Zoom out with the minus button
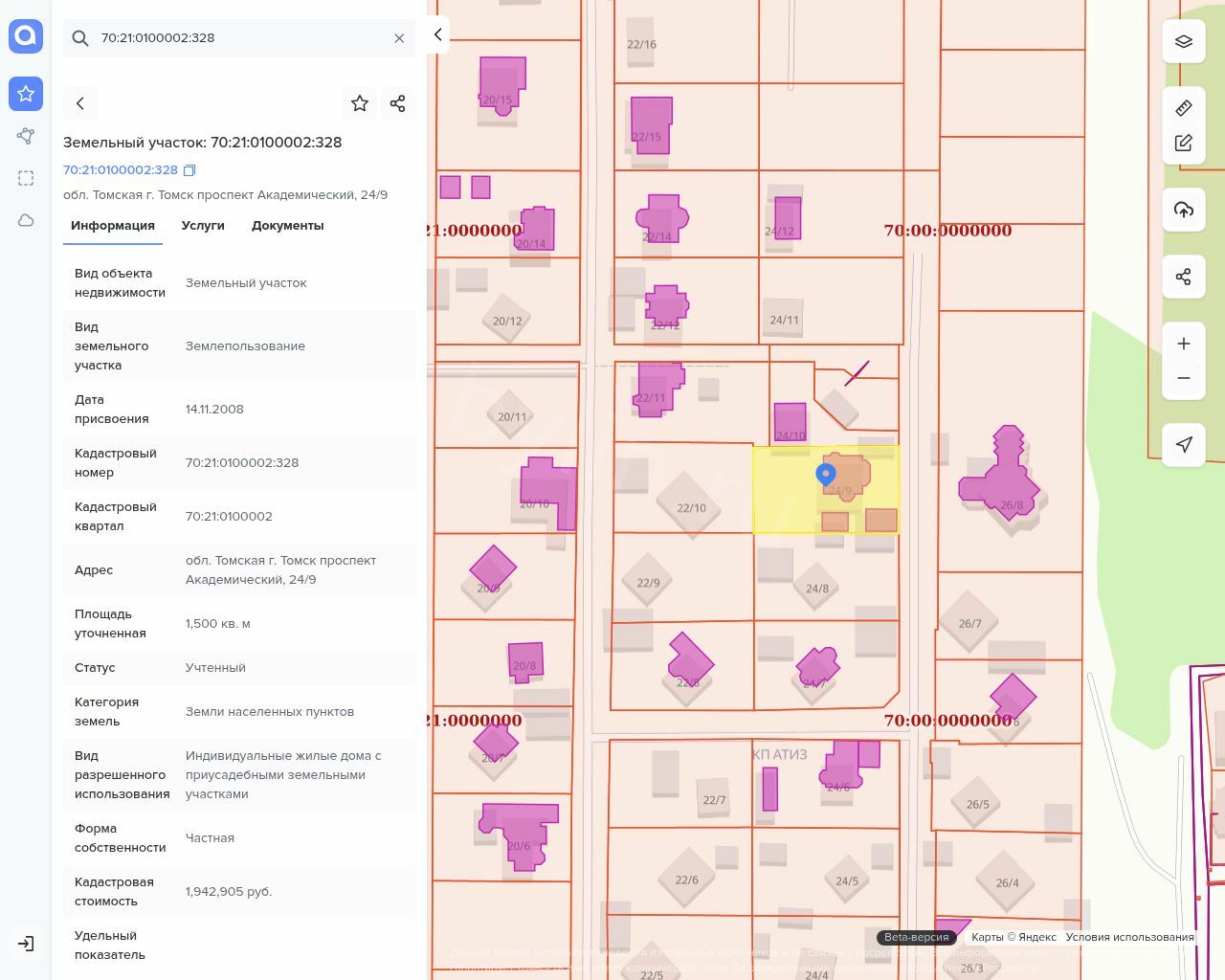Image resolution: width=1225 pixels, height=980 pixels. pyautogui.click(x=1184, y=378)
